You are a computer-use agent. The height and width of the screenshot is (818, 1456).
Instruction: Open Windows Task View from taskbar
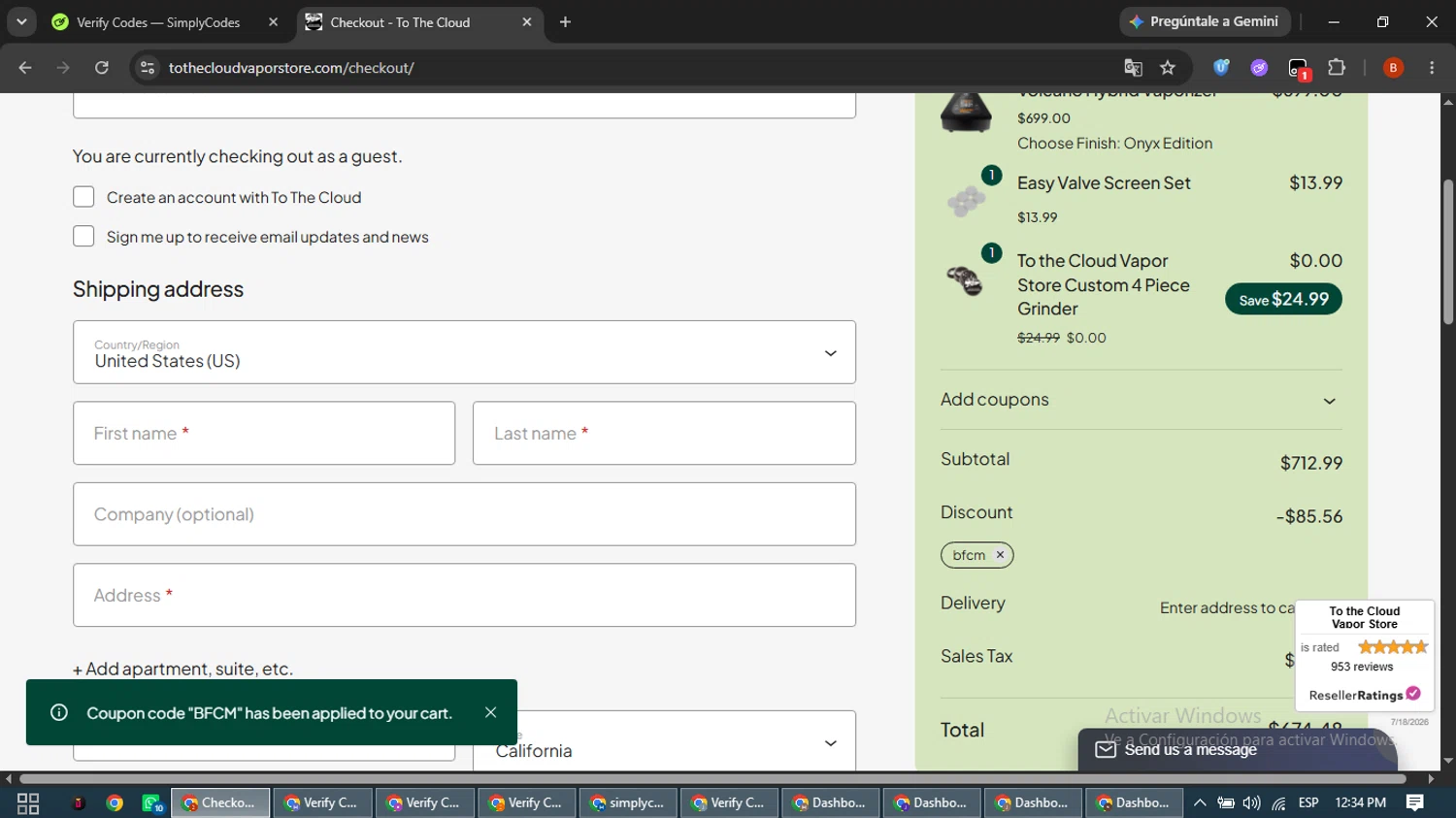(28, 803)
